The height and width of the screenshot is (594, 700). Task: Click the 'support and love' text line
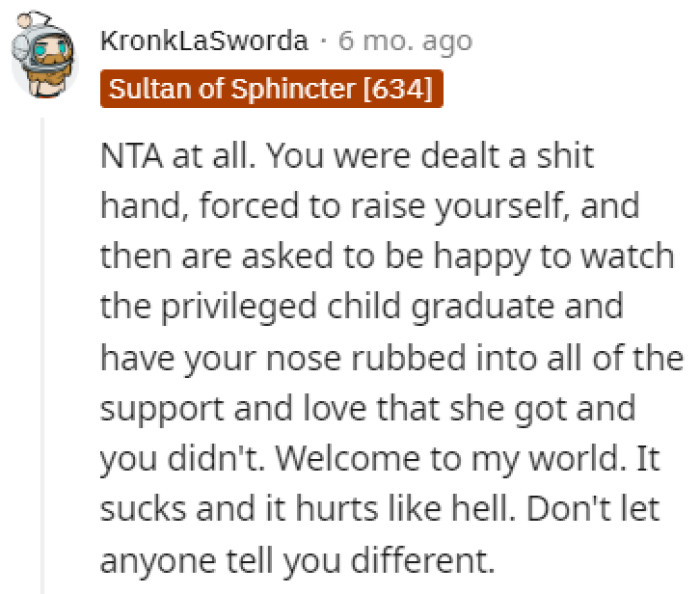pyautogui.click(x=250, y=409)
